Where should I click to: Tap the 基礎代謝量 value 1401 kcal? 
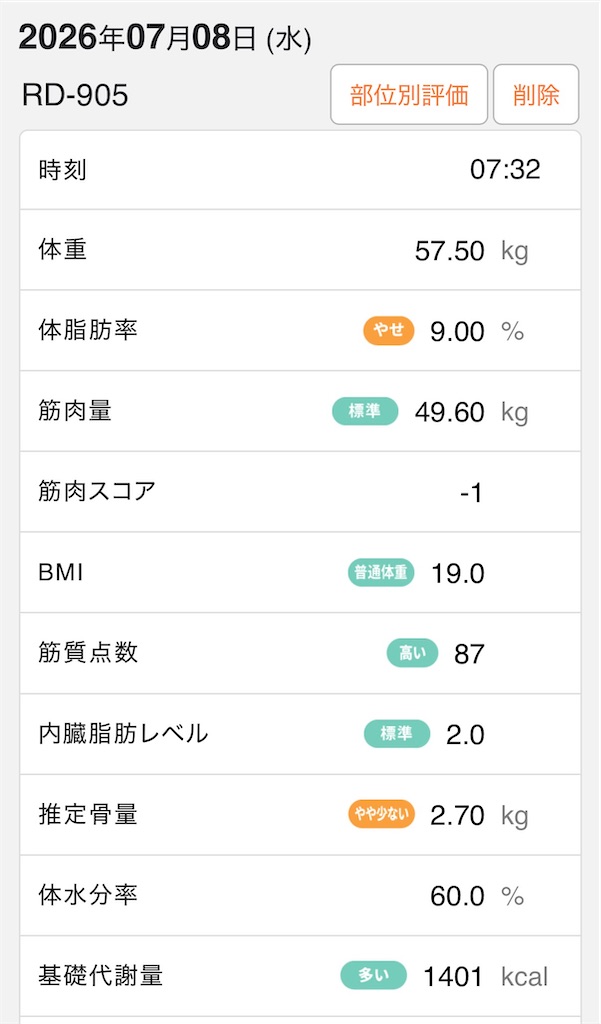click(x=486, y=976)
